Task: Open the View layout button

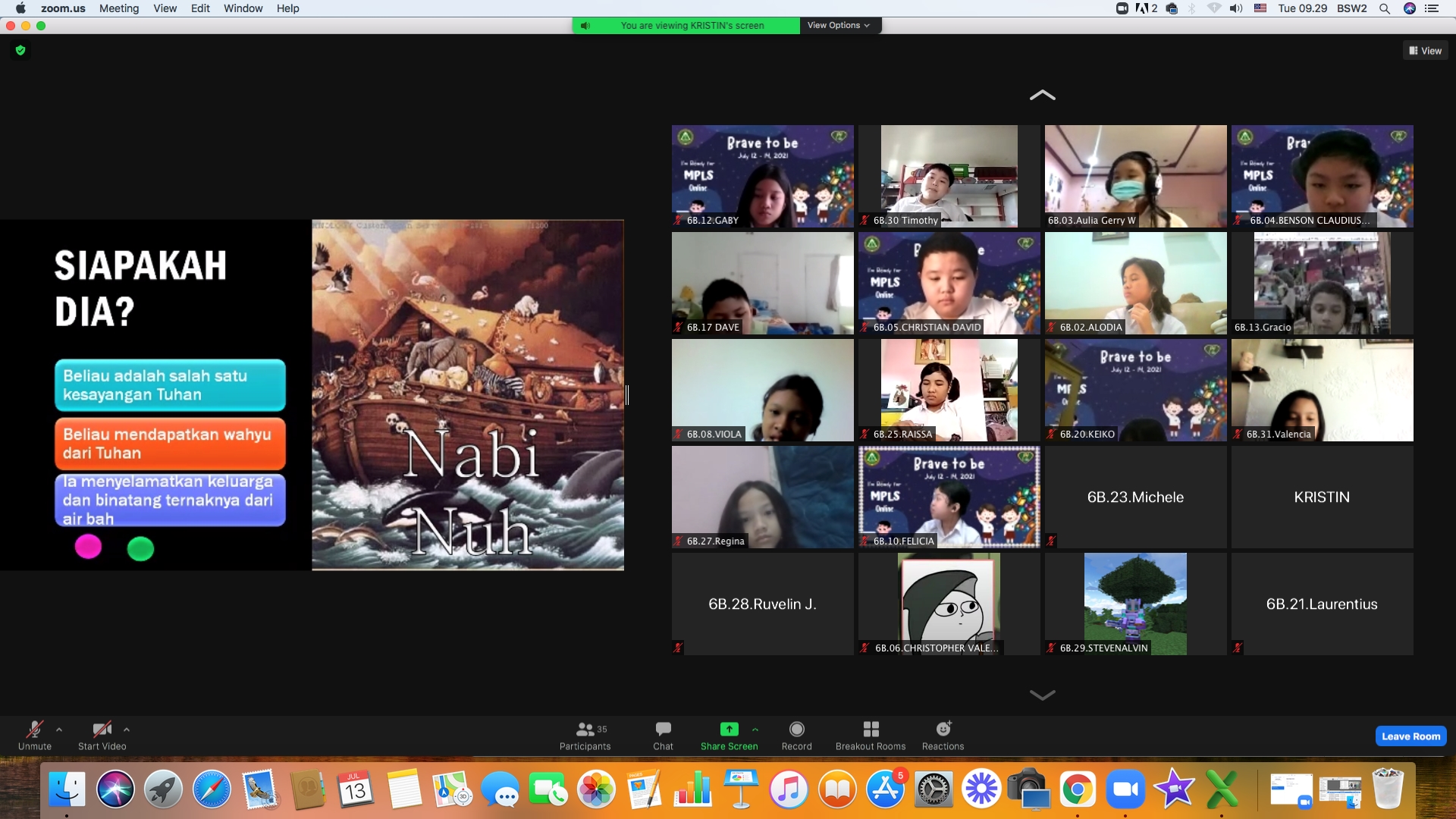Action: pyautogui.click(x=1425, y=51)
